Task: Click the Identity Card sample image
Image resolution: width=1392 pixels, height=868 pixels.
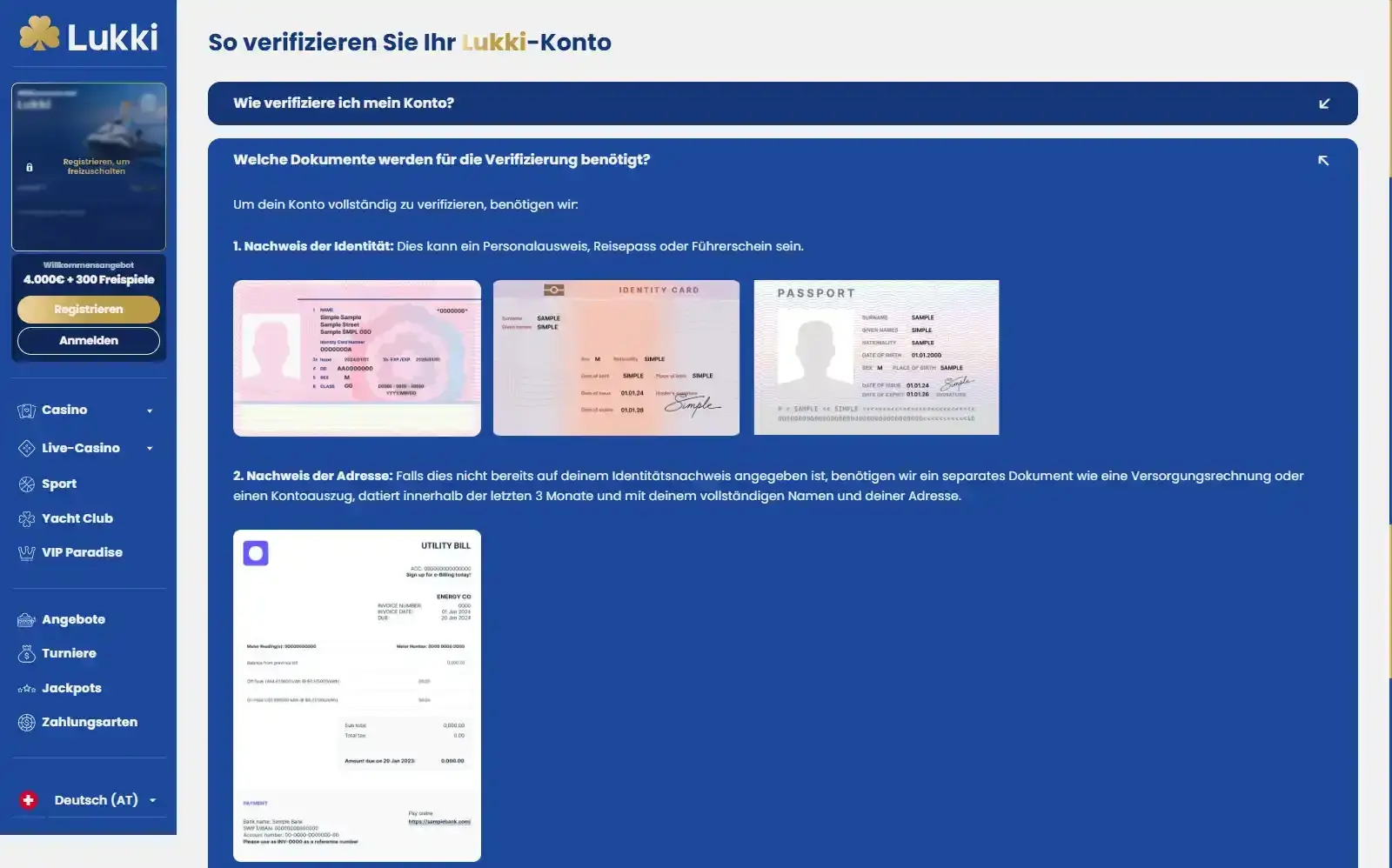Action: tap(616, 358)
